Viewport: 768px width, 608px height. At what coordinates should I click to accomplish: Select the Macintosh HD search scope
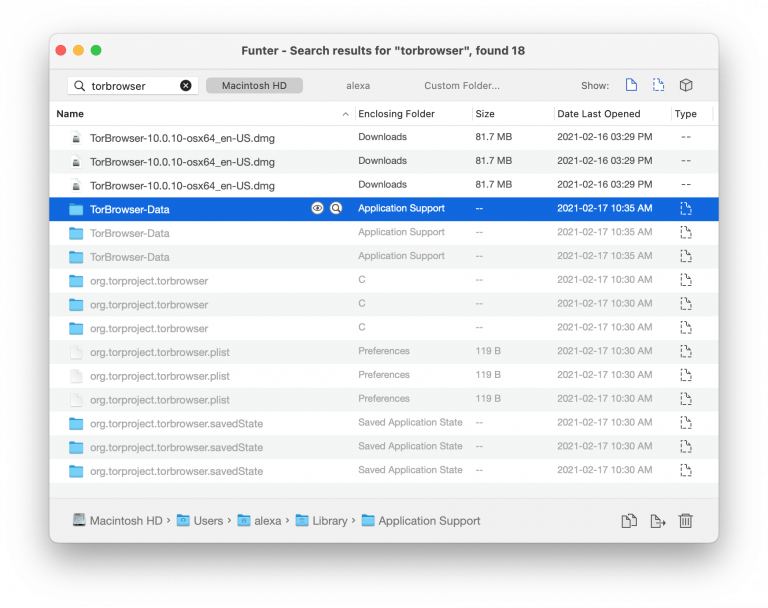[x=254, y=86]
